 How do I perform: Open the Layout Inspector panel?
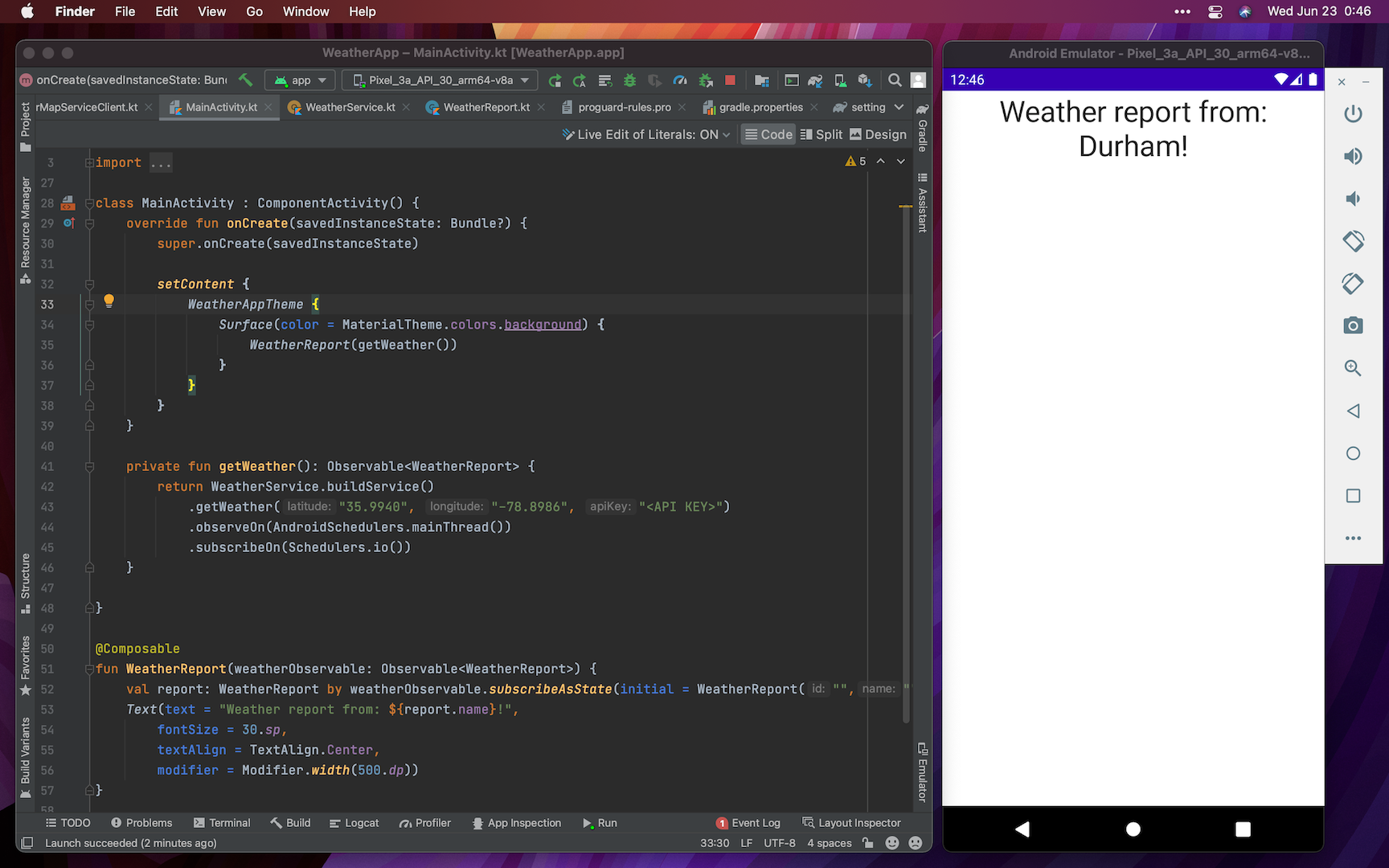point(851,823)
